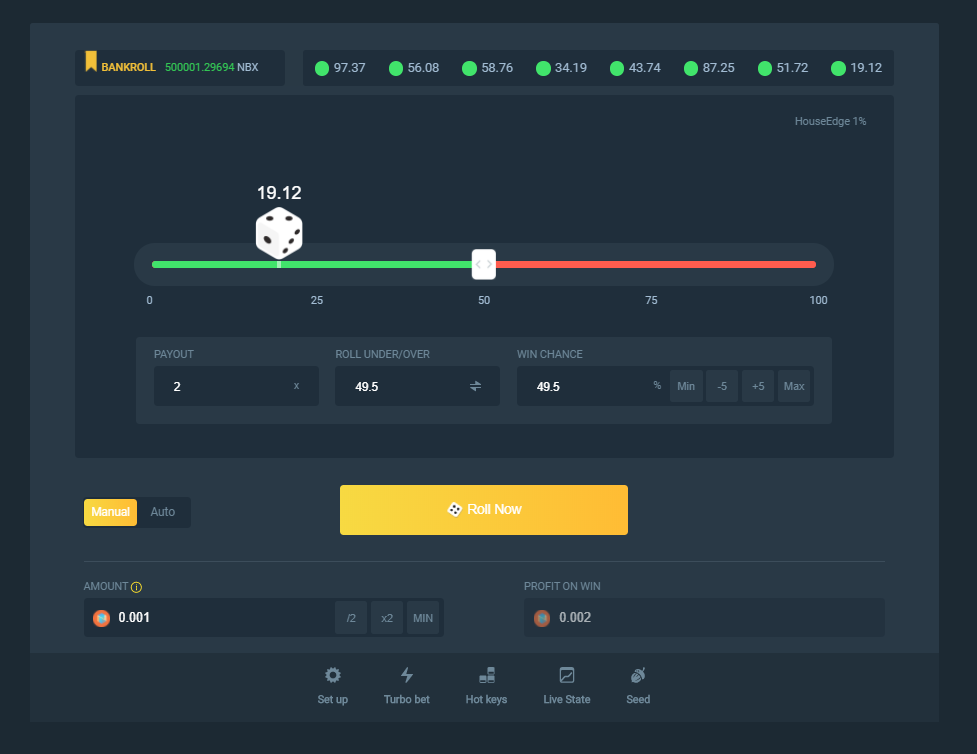
Task: Open the Set up gear icon
Action: (333, 675)
